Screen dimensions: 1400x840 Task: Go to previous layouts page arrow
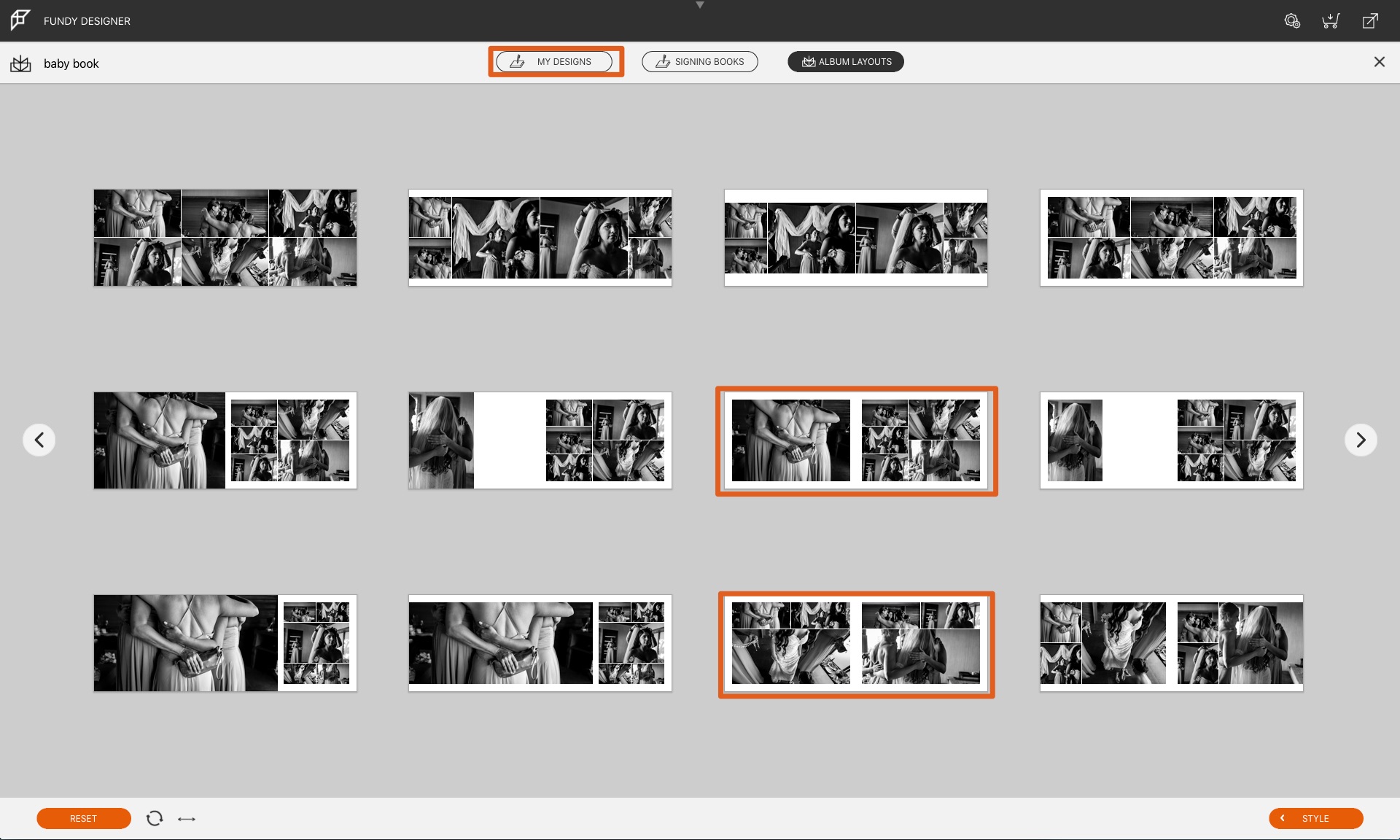[39, 440]
